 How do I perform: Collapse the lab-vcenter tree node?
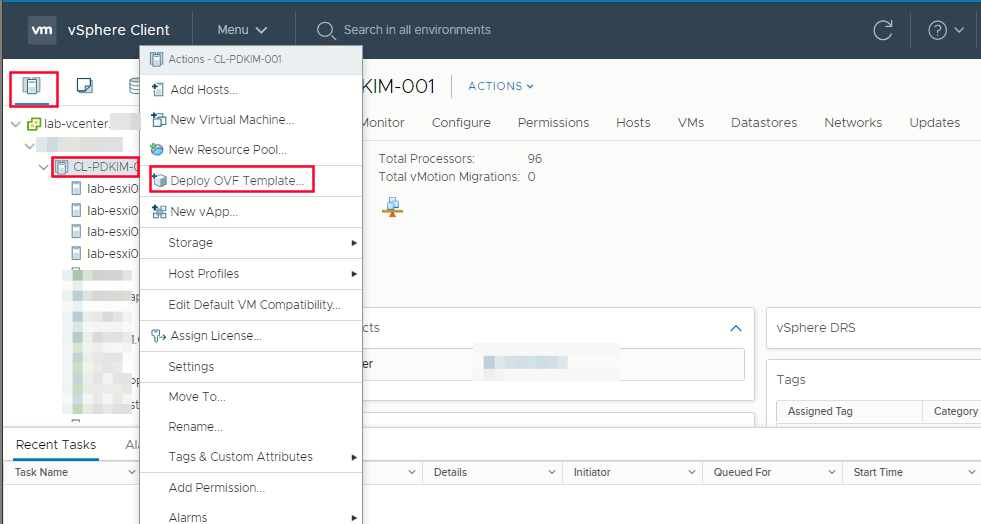(x=16, y=124)
